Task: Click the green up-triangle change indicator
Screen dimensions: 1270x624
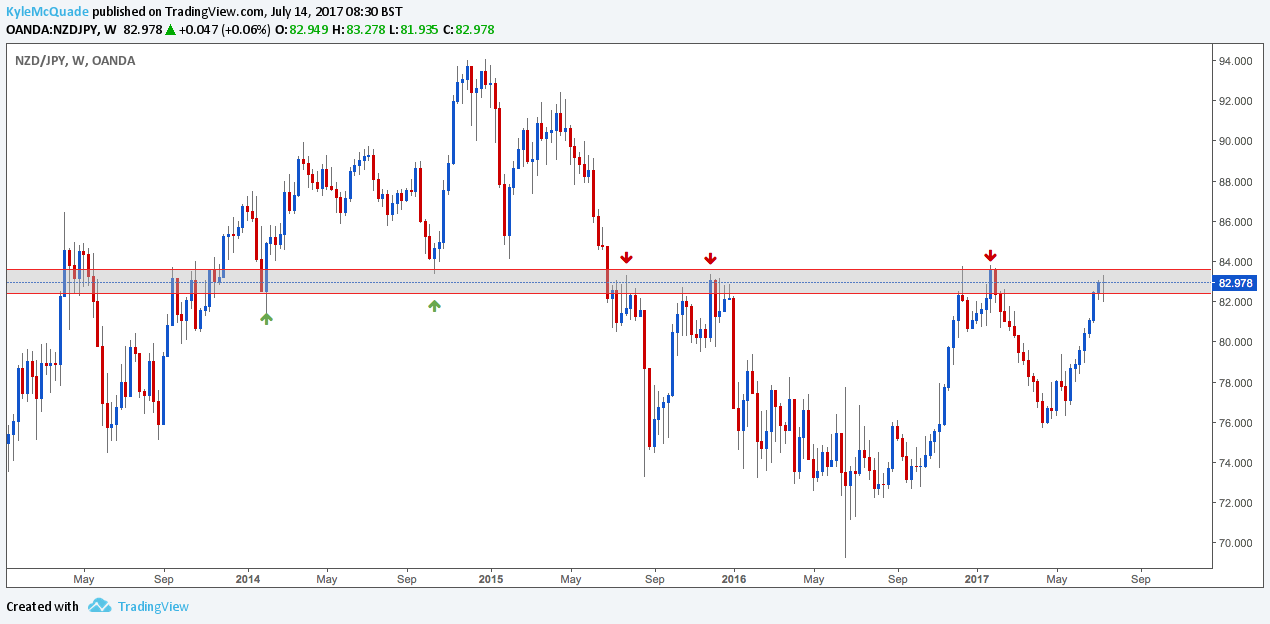Action: point(171,29)
